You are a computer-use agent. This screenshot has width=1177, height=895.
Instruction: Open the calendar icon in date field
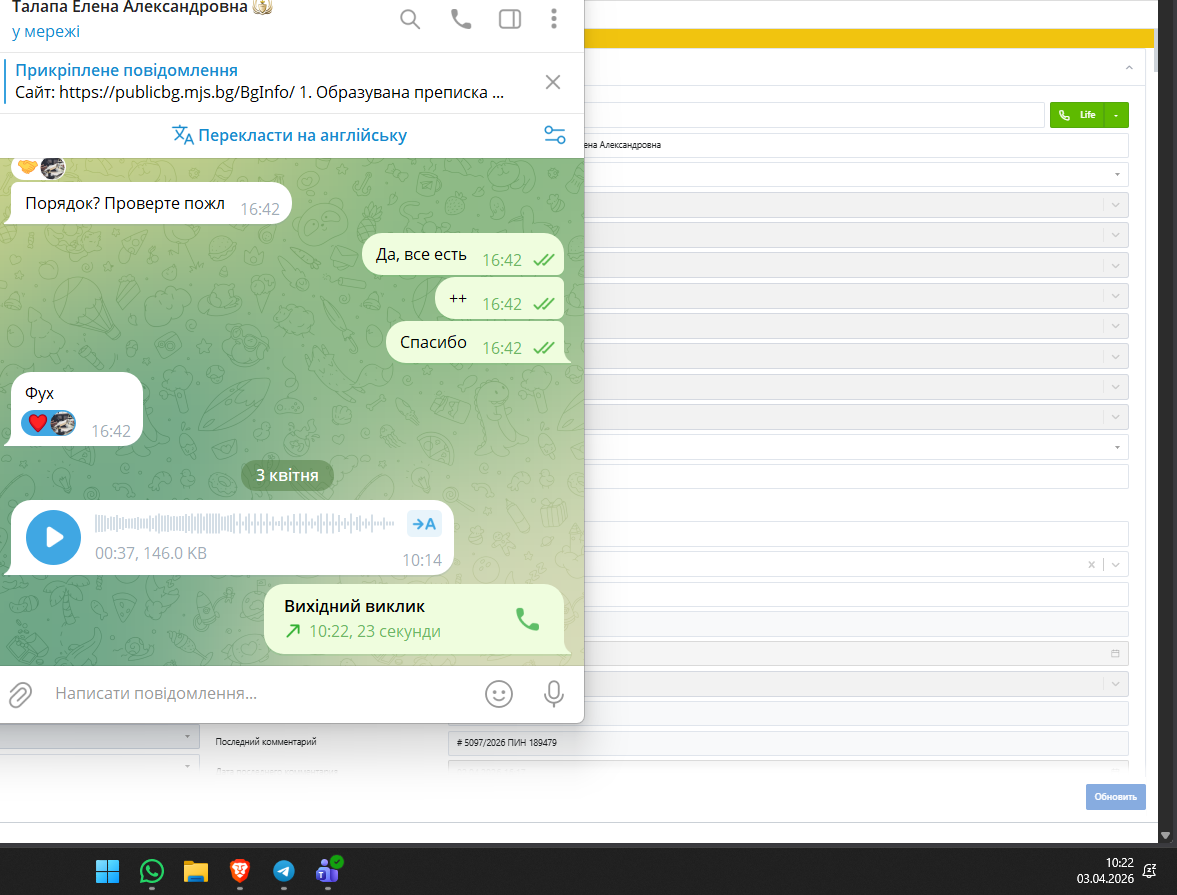1115,653
